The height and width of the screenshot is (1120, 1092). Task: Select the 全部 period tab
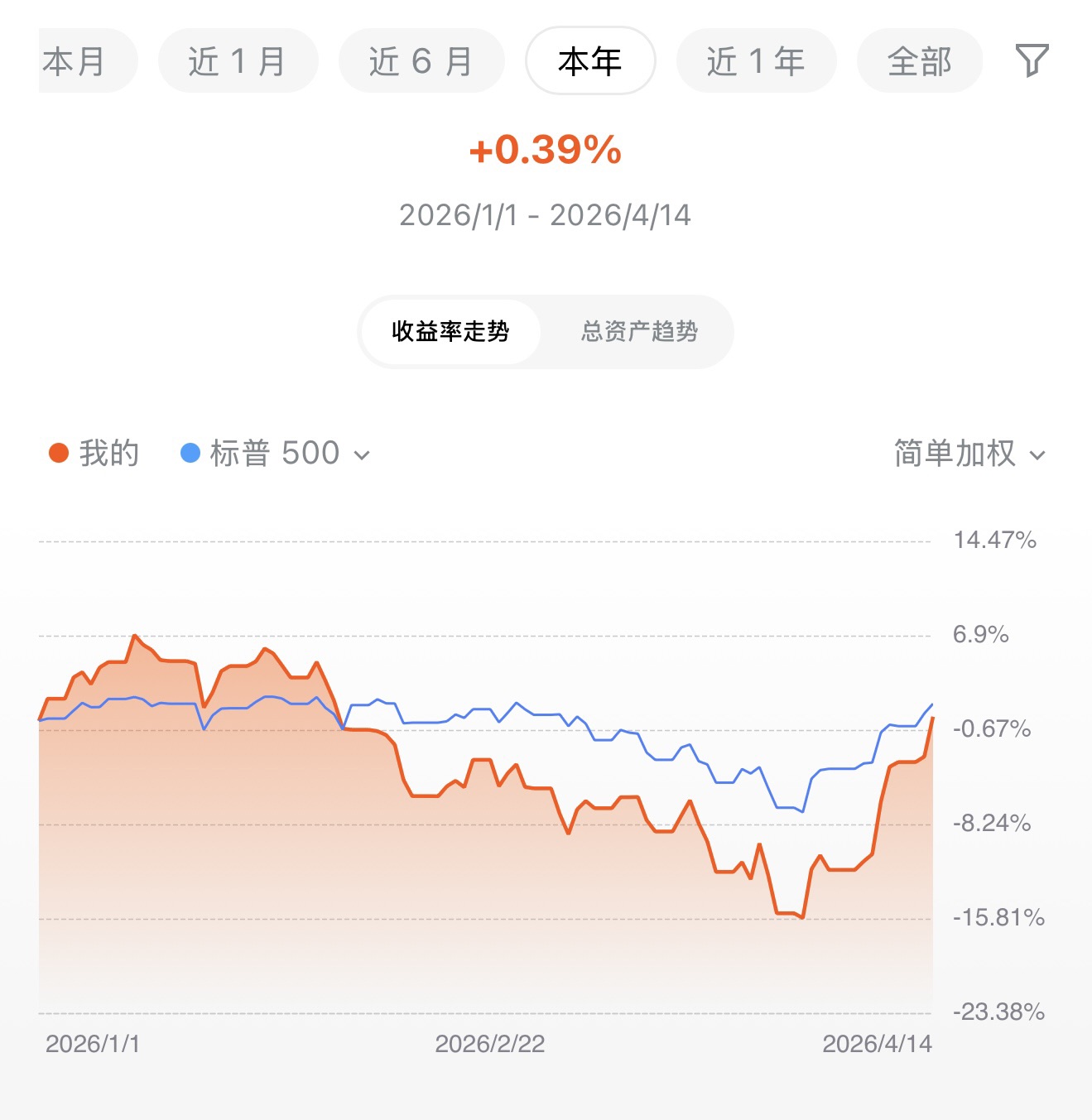pyautogui.click(x=919, y=60)
